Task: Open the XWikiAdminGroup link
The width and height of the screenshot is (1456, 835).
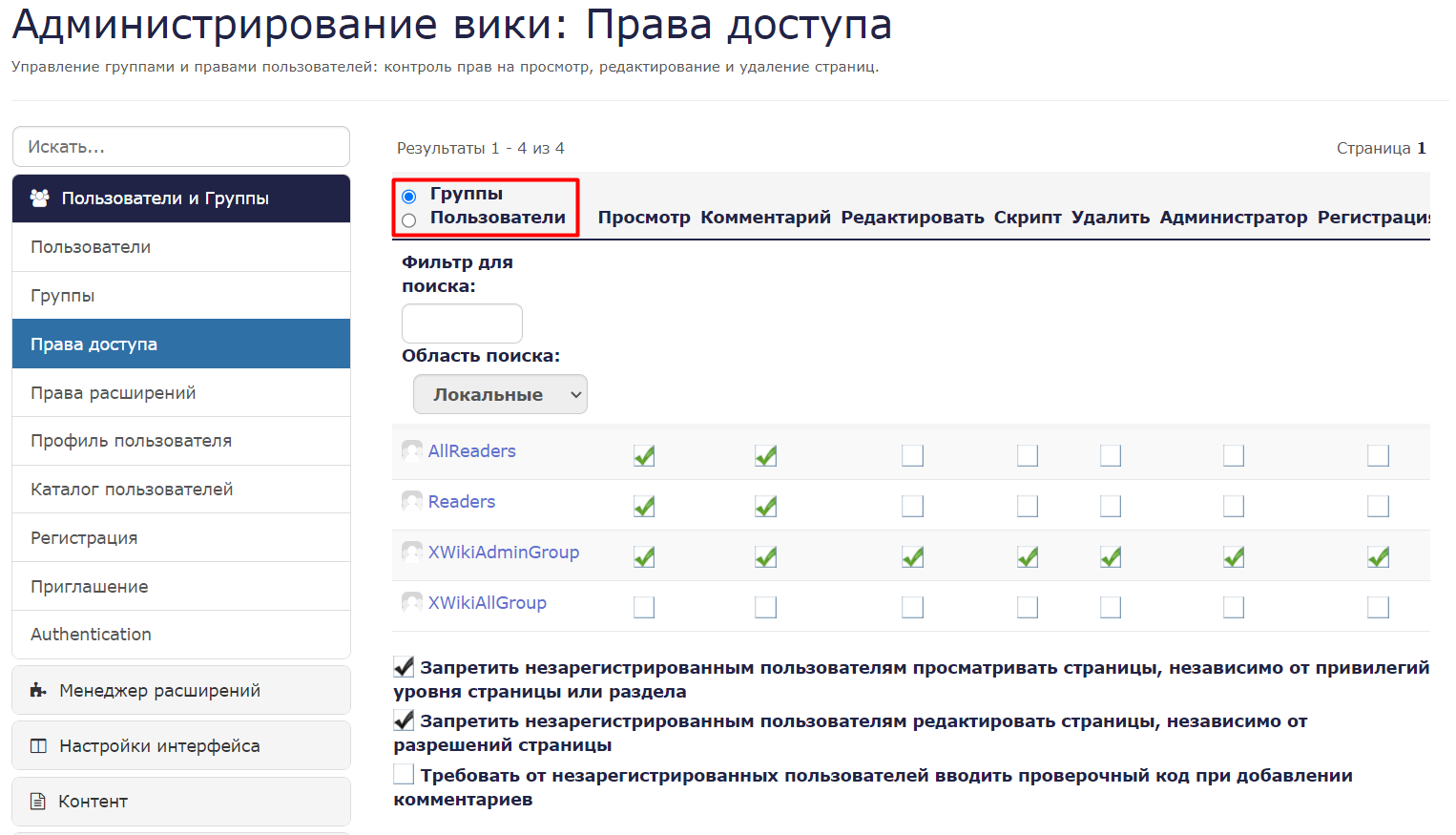Action: coord(504,553)
